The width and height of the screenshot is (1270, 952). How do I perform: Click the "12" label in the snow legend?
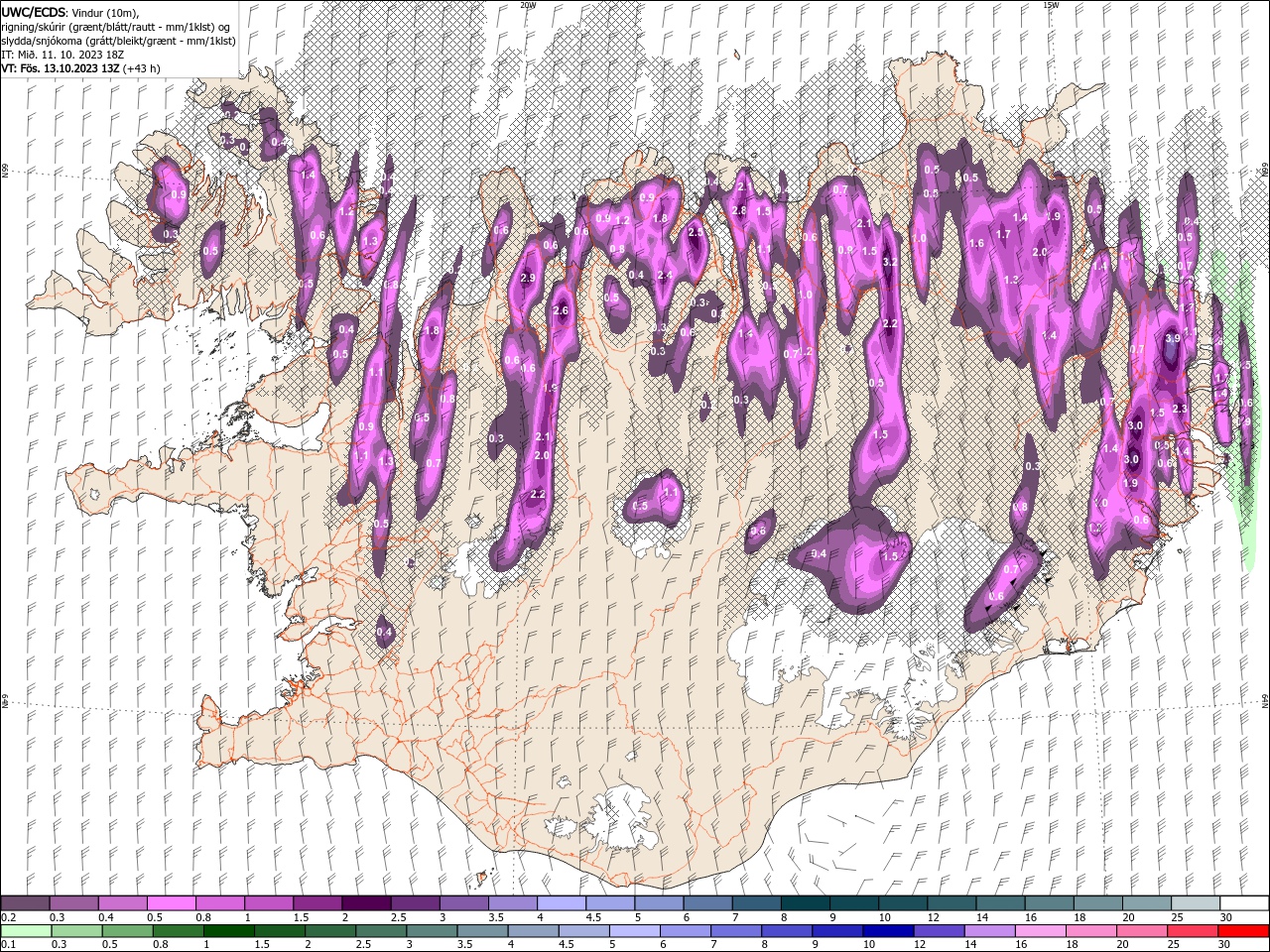[932, 917]
